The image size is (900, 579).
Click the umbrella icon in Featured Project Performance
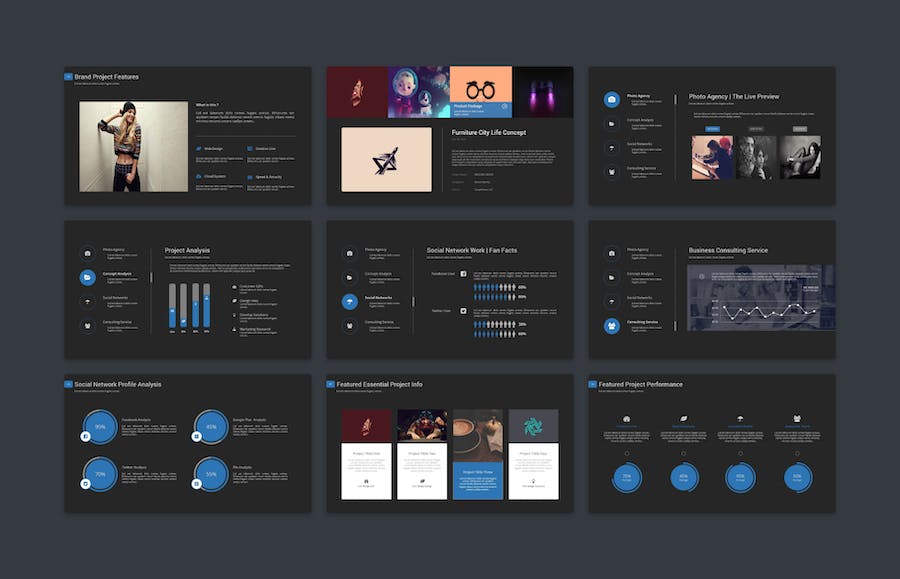click(741, 419)
